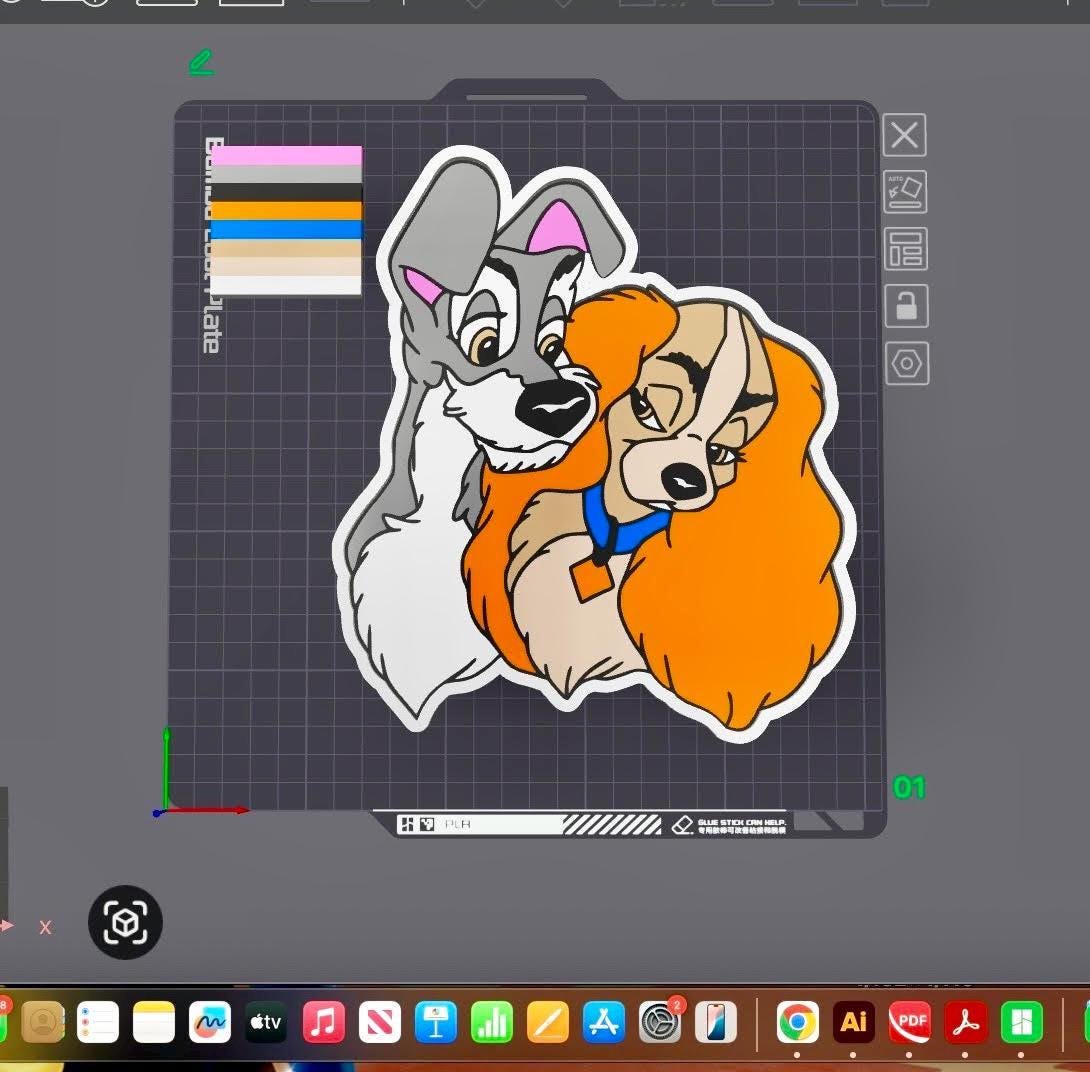Remove the plate with the X icon
The height and width of the screenshot is (1072, 1090).
(904, 135)
